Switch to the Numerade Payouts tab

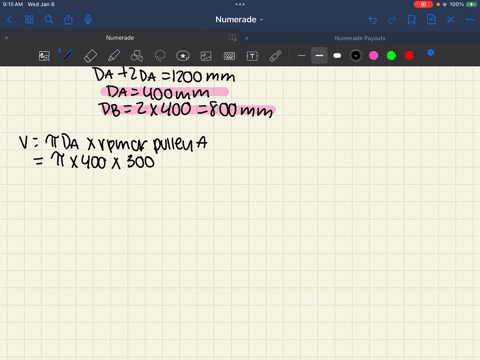point(360,38)
